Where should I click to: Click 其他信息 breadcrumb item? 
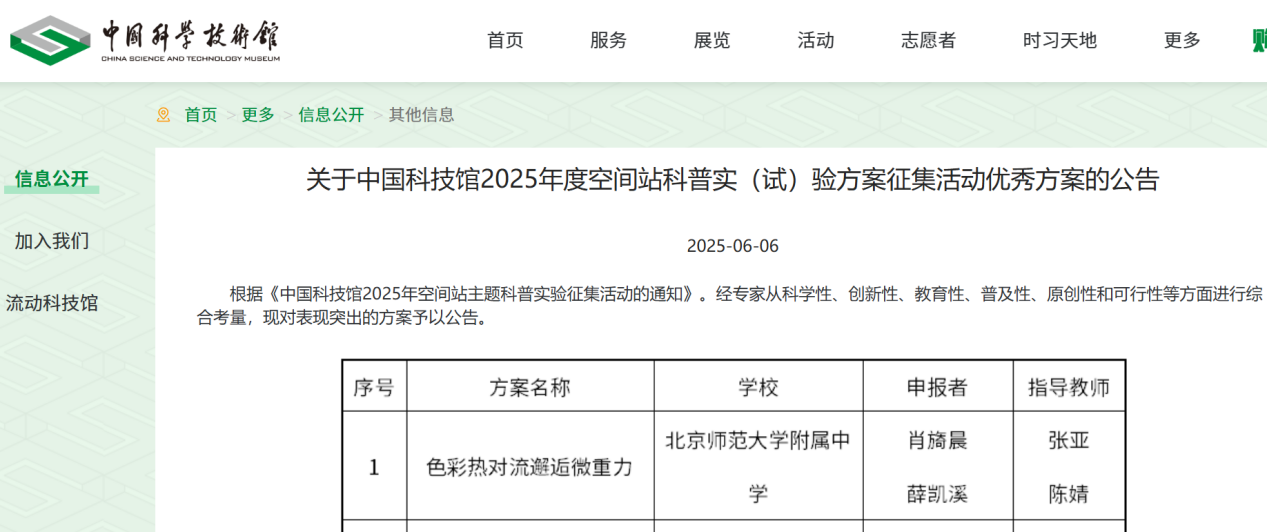pyautogui.click(x=421, y=115)
